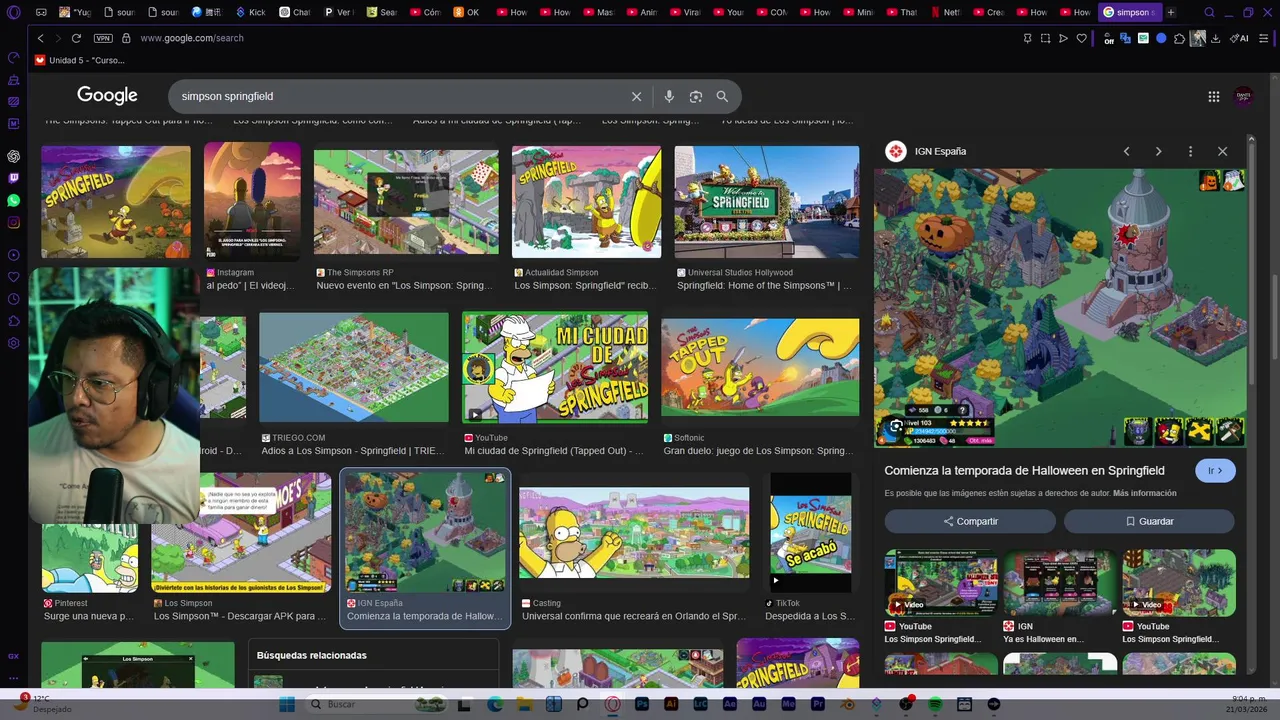Open the Actualidad Simpson snowy thumbnail
Viewport: 1280px width, 720px height.
coord(586,202)
